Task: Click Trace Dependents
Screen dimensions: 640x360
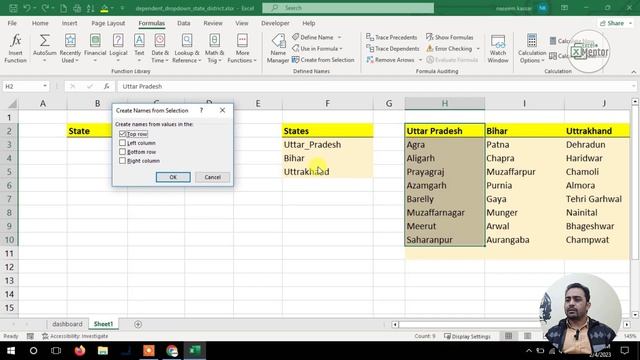Action: pos(393,49)
